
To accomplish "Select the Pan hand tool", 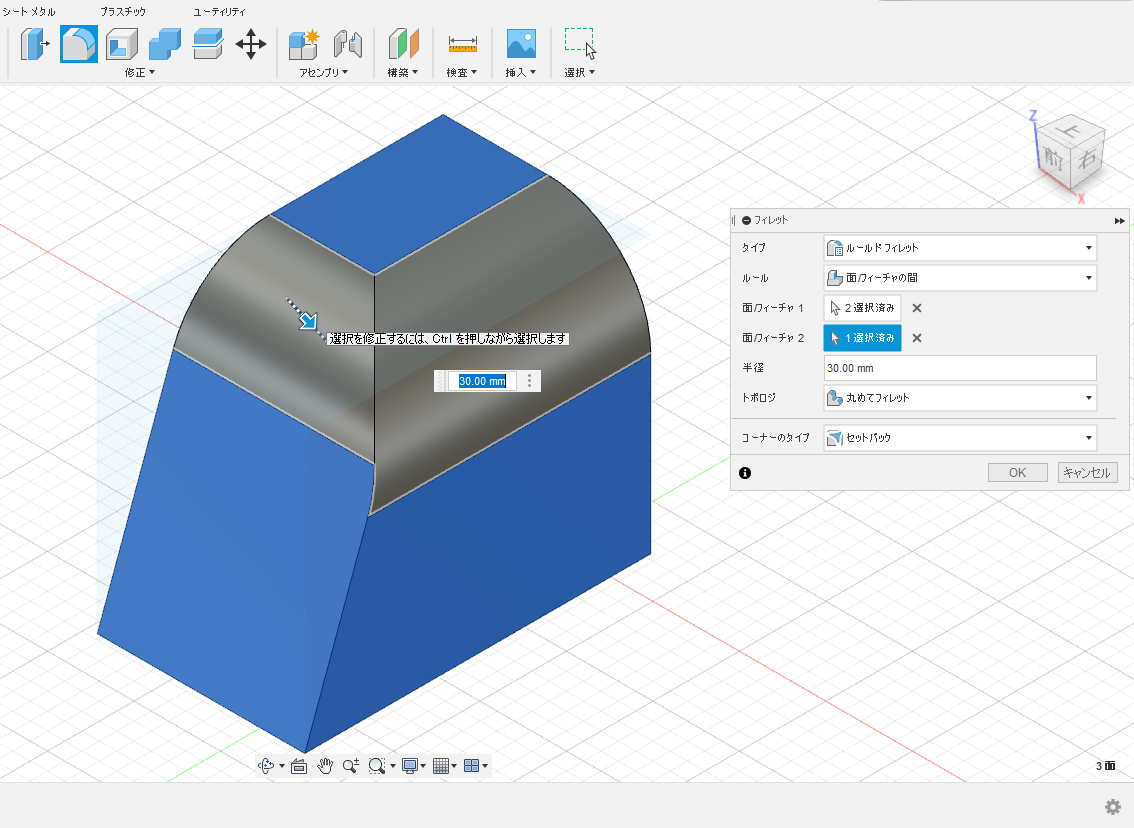I will [x=325, y=766].
